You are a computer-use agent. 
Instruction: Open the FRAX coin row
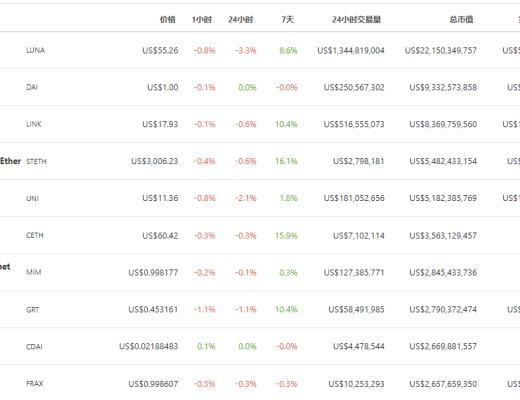pyautogui.click(x=260, y=382)
